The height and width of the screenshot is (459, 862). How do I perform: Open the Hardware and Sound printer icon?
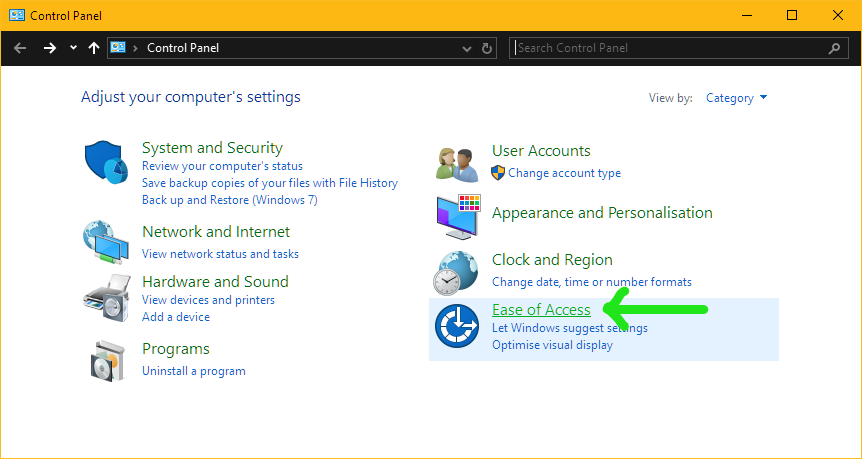pyautogui.click(x=107, y=299)
